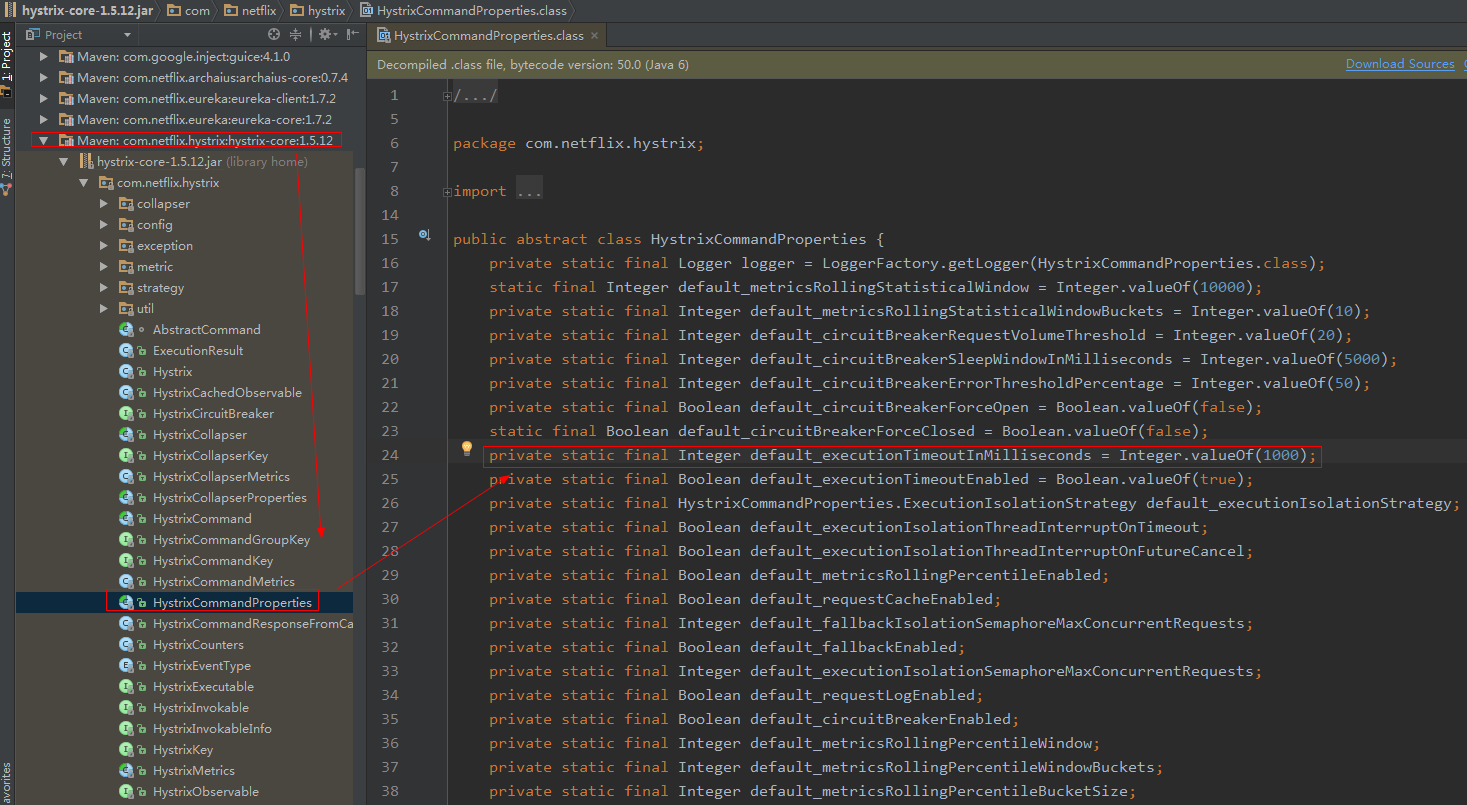Screen dimensions: 1467x805
Task: Expand the config package
Action: pos(104,225)
